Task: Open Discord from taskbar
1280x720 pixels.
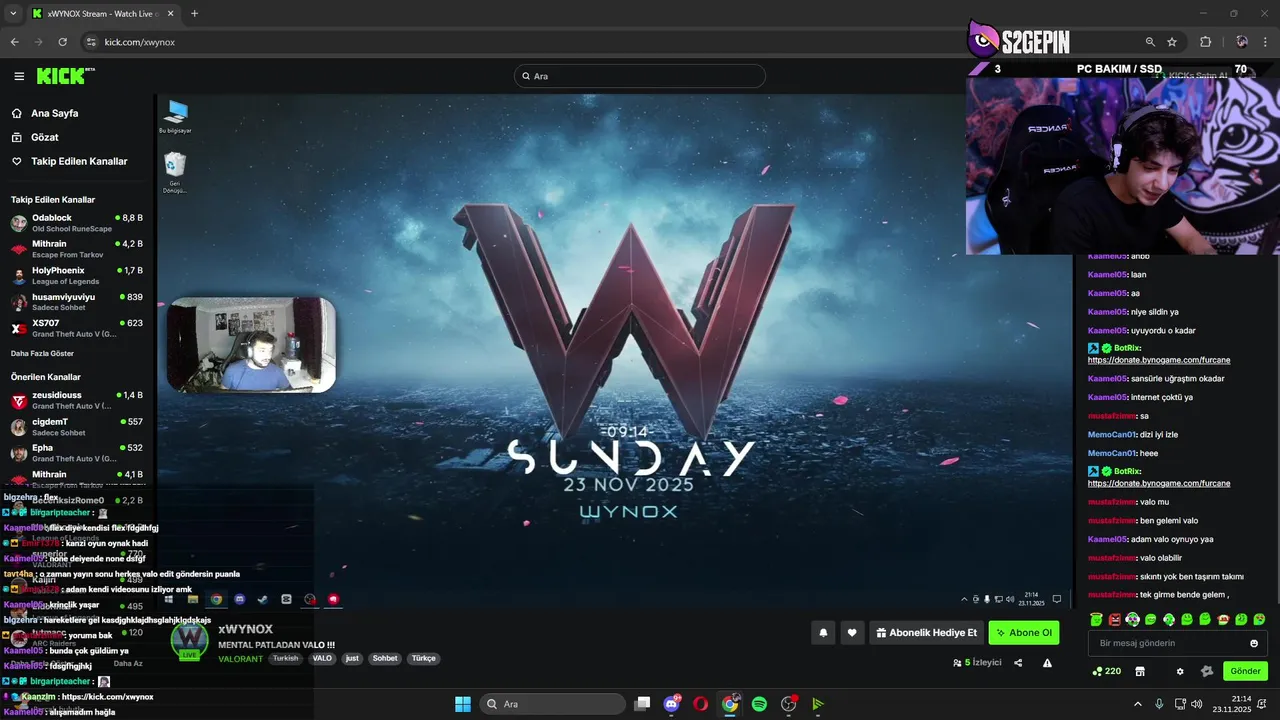Action: point(672,704)
